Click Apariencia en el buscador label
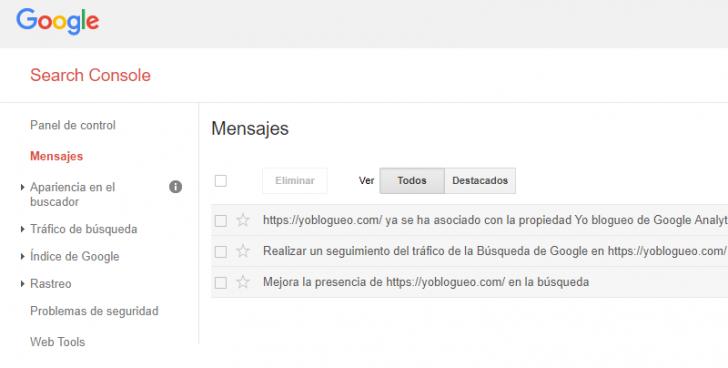 pyautogui.click(x=73, y=194)
